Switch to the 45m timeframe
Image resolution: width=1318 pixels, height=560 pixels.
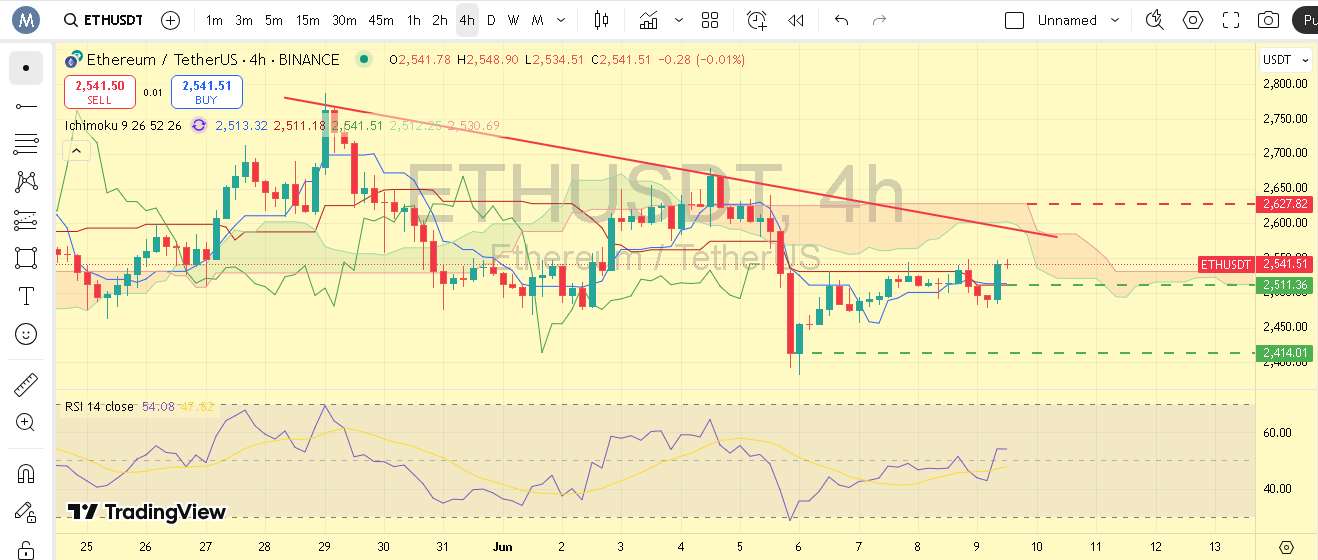(x=380, y=20)
